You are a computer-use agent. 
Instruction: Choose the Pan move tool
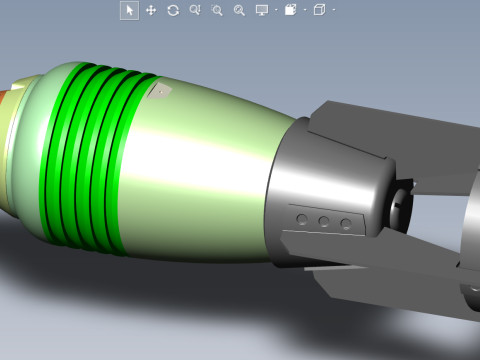(x=151, y=10)
